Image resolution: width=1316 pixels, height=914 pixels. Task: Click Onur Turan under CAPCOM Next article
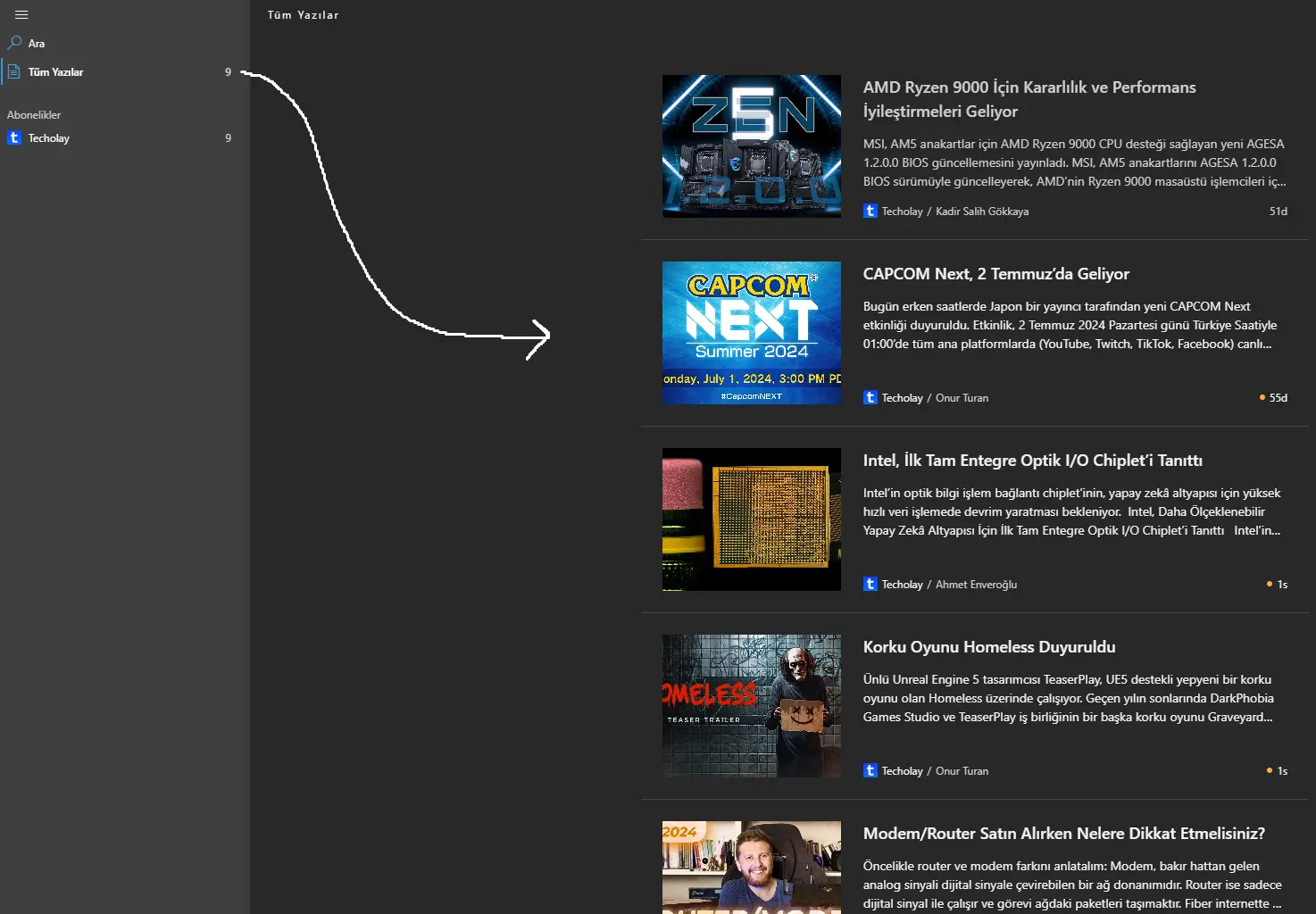point(962,398)
